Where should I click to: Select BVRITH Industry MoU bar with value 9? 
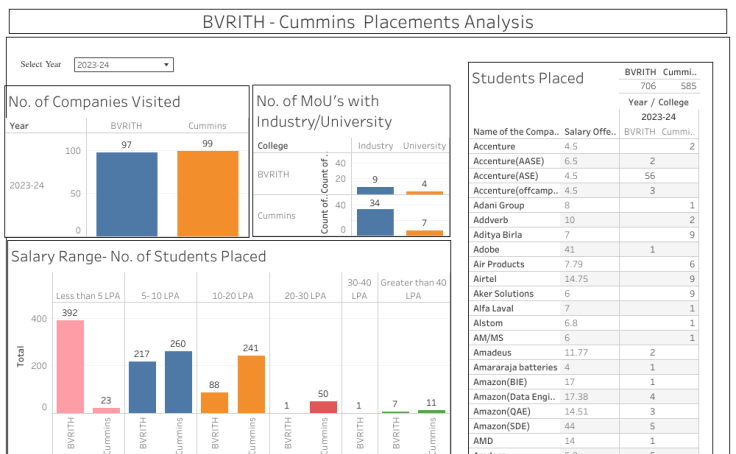point(375,190)
